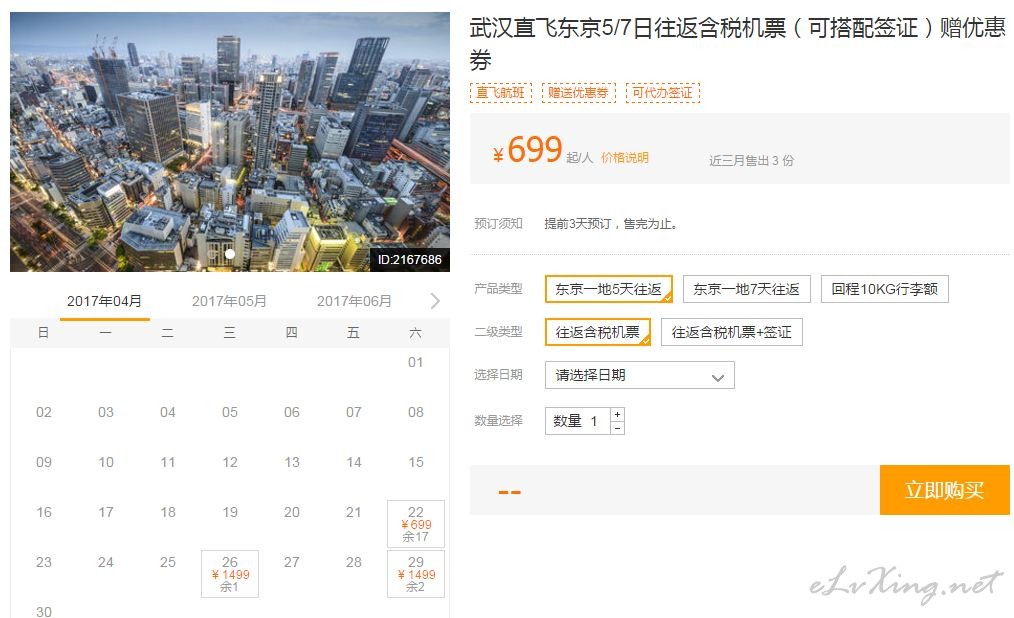Decrease quantity with minus stepper
Viewport: 1014px width, 618px height.
coord(618,428)
